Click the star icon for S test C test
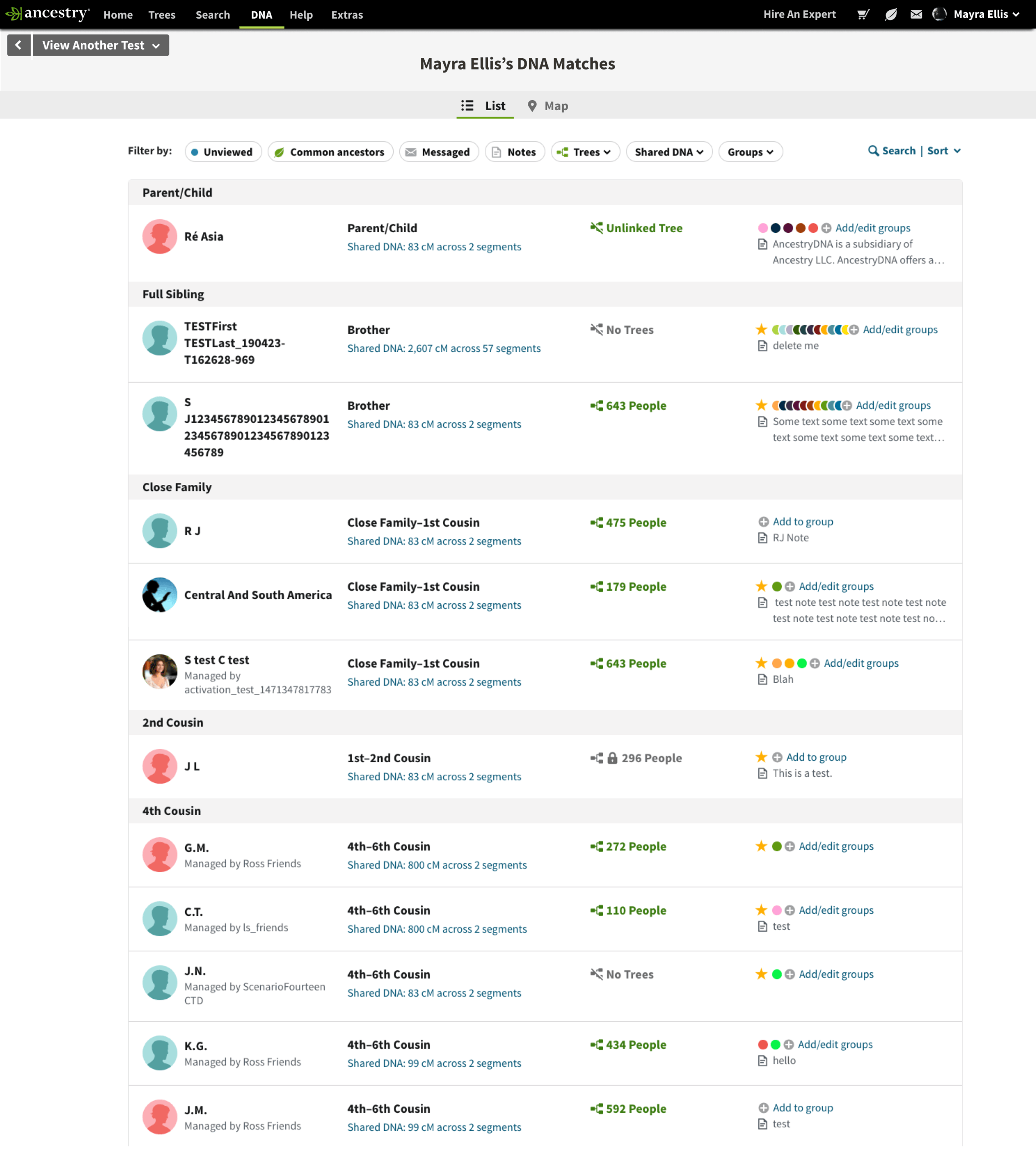Image resolution: width=1036 pixels, height=1152 pixels. [x=761, y=662]
